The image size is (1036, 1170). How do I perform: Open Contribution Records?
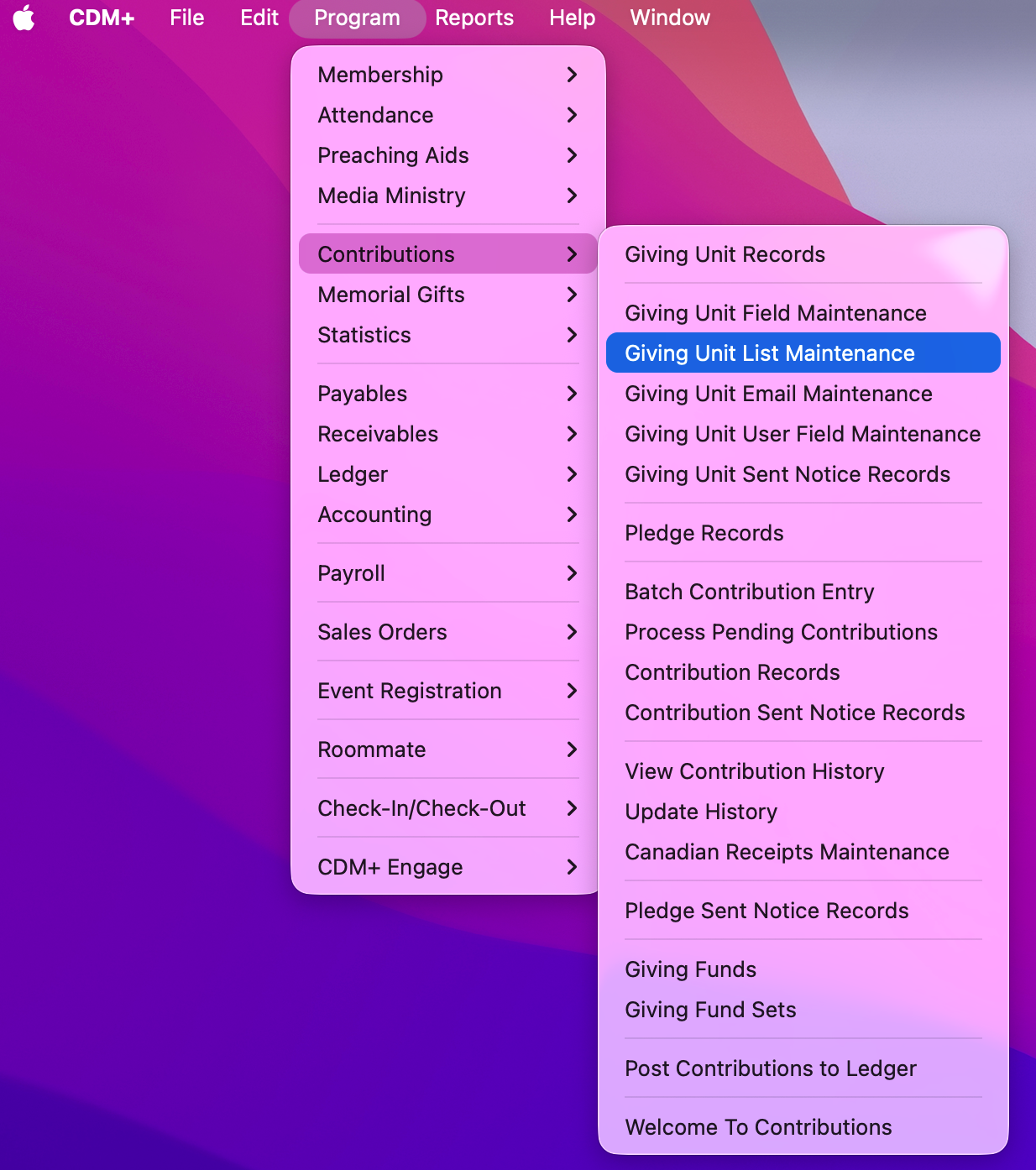[803, 672]
